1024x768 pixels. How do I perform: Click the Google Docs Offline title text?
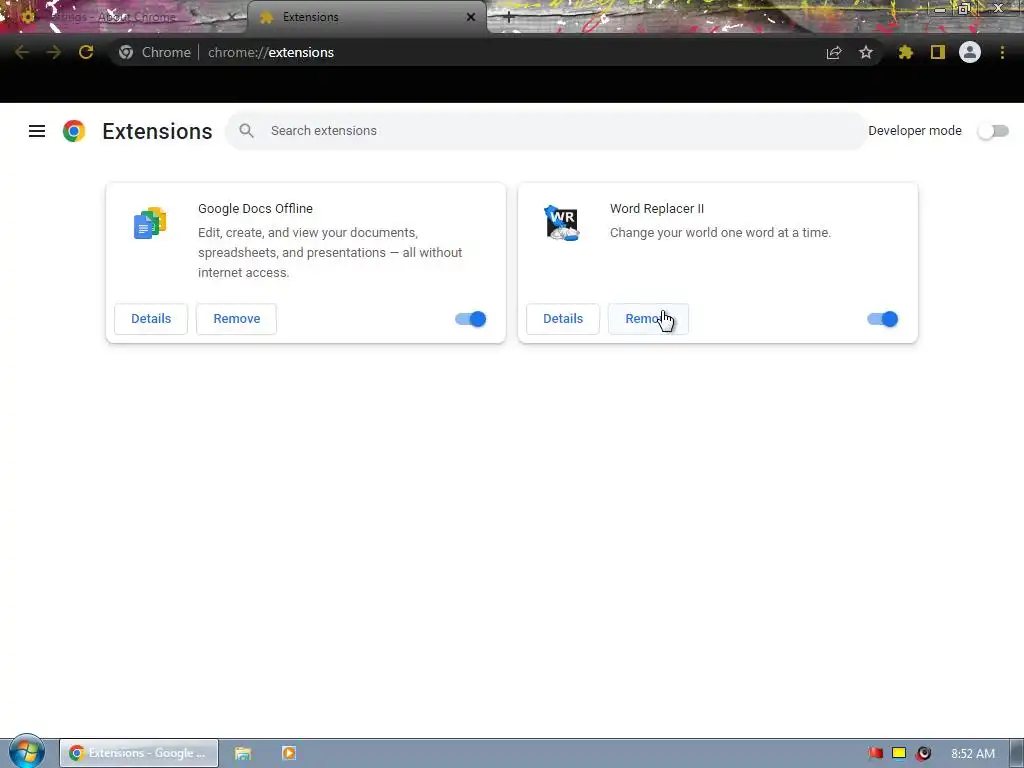[x=255, y=208]
